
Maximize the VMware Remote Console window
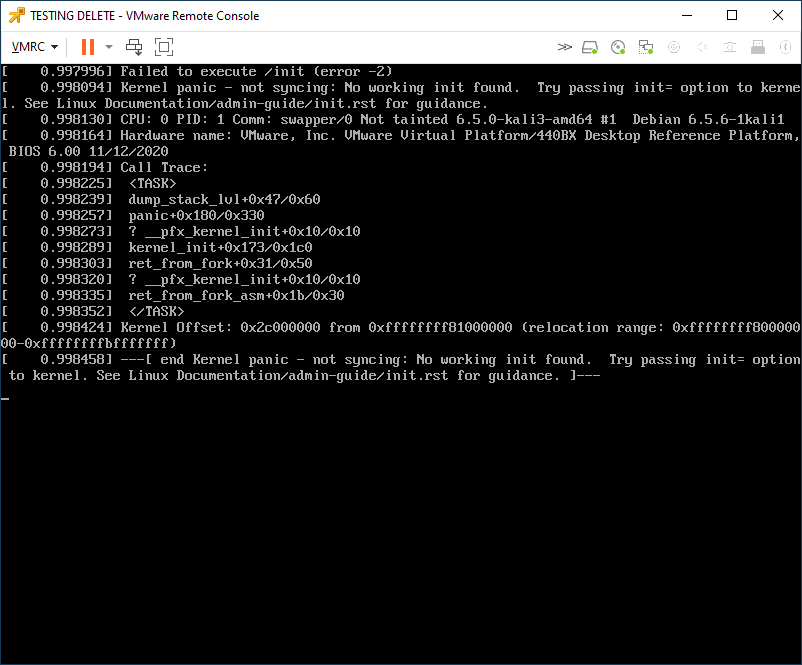coord(732,15)
